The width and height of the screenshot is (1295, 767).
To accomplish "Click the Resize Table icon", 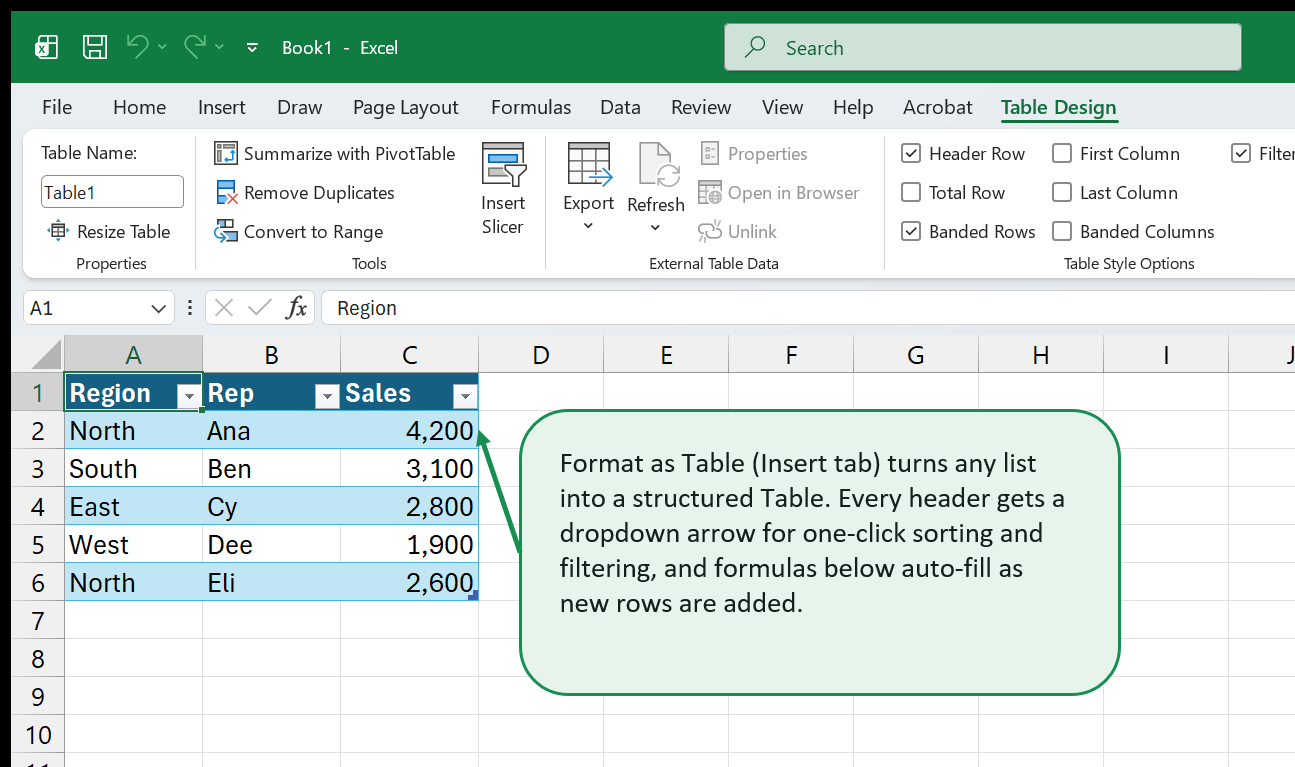I will 58,231.
